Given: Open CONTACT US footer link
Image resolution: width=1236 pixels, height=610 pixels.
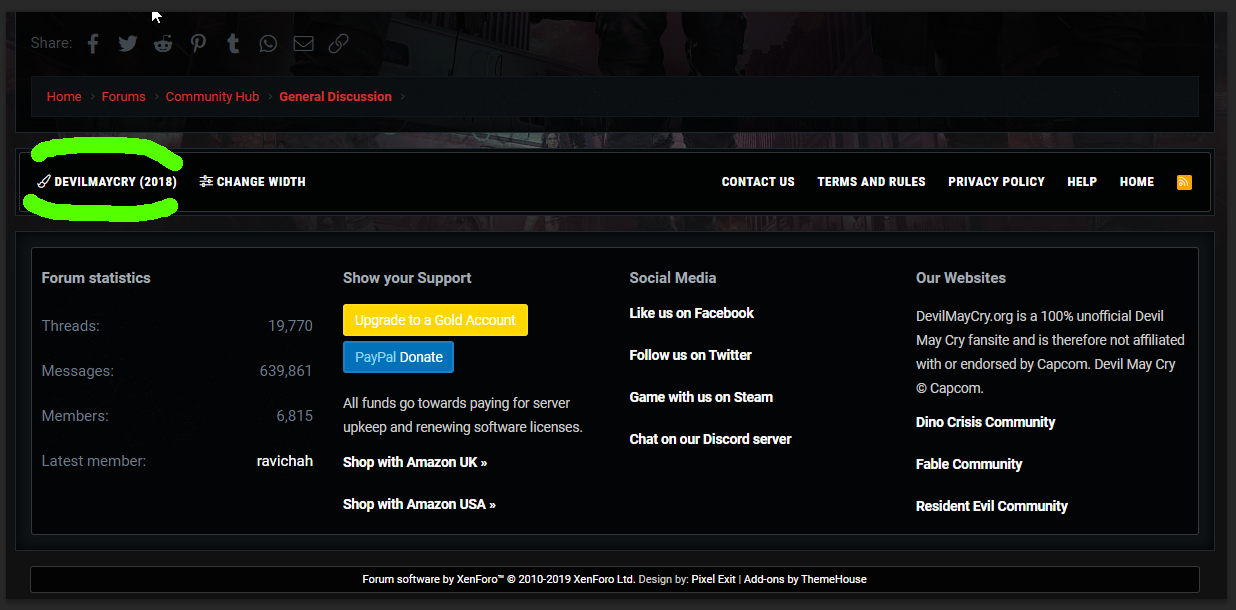Looking at the screenshot, I should tap(758, 182).
